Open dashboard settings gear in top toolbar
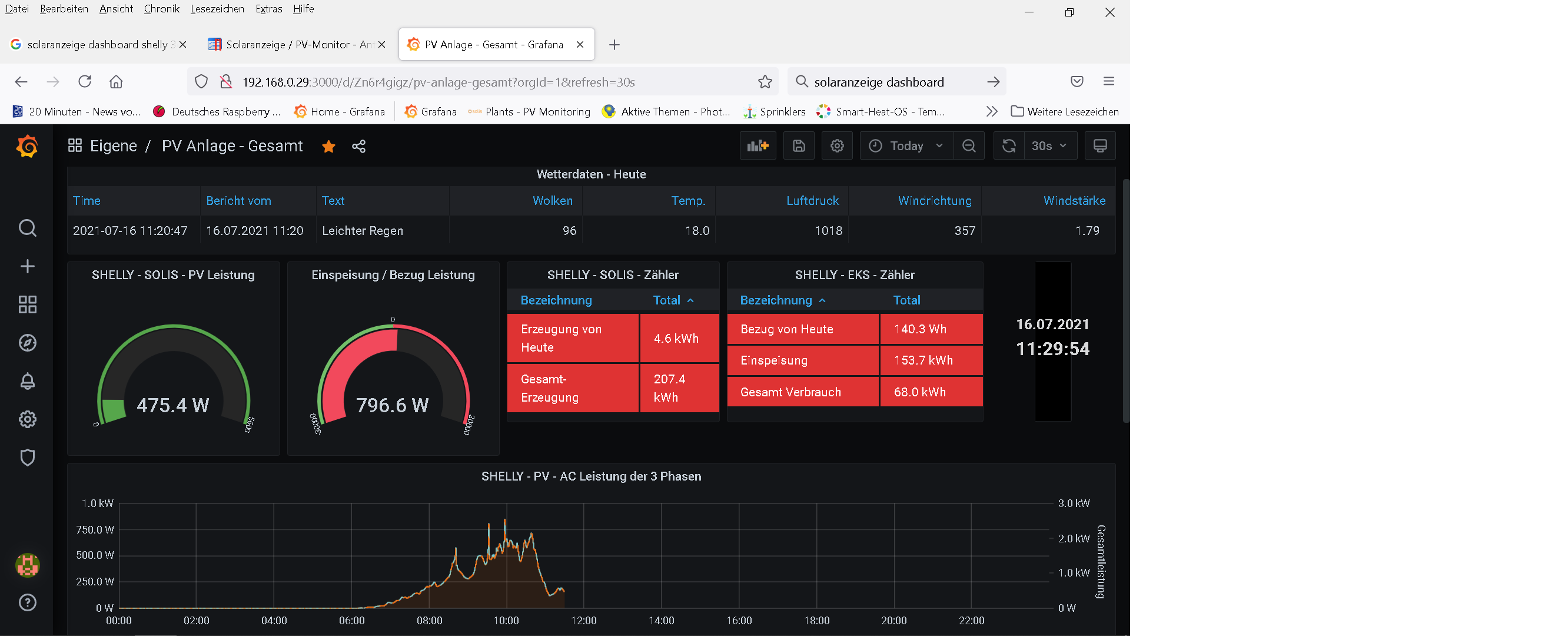The width and height of the screenshot is (1568, 636). (x=837, y=146)
